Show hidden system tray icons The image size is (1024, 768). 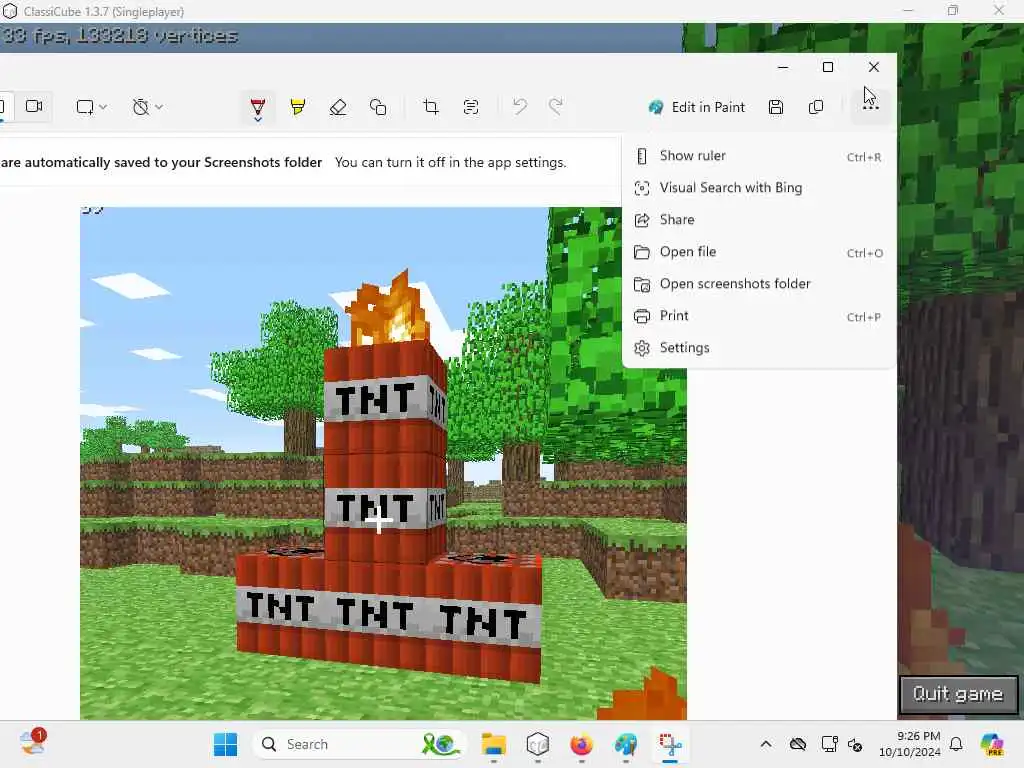766,744
